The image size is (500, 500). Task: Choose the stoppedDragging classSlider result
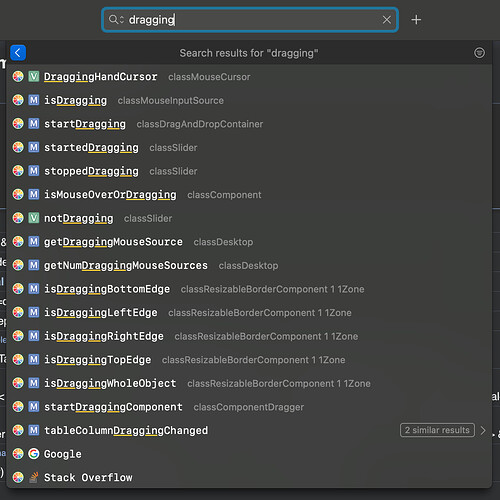[x=249, y=171]
